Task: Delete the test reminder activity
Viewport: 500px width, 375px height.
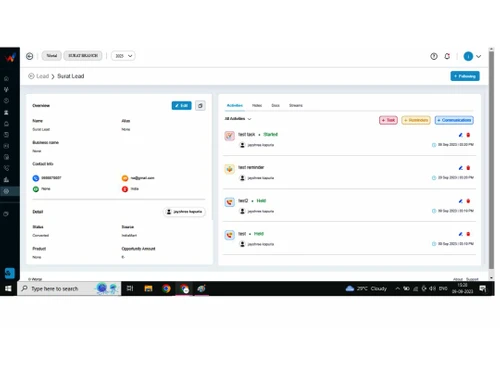Action: 468,168
